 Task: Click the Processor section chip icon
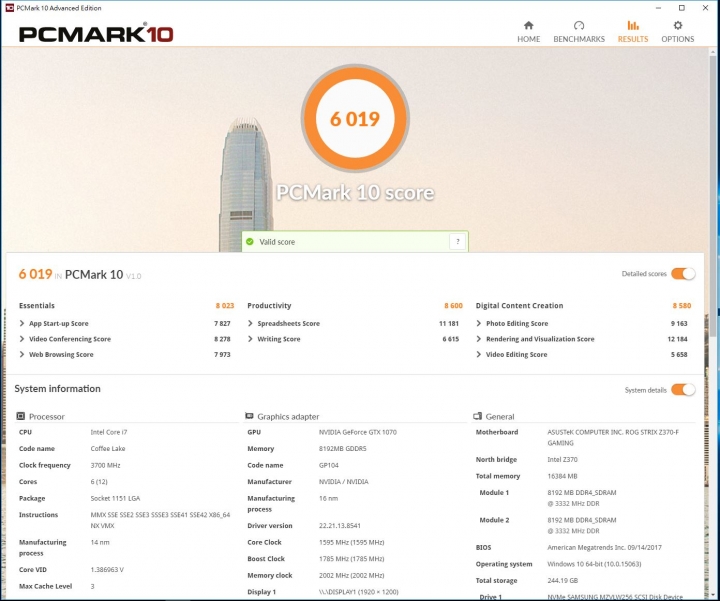[21, 416]
